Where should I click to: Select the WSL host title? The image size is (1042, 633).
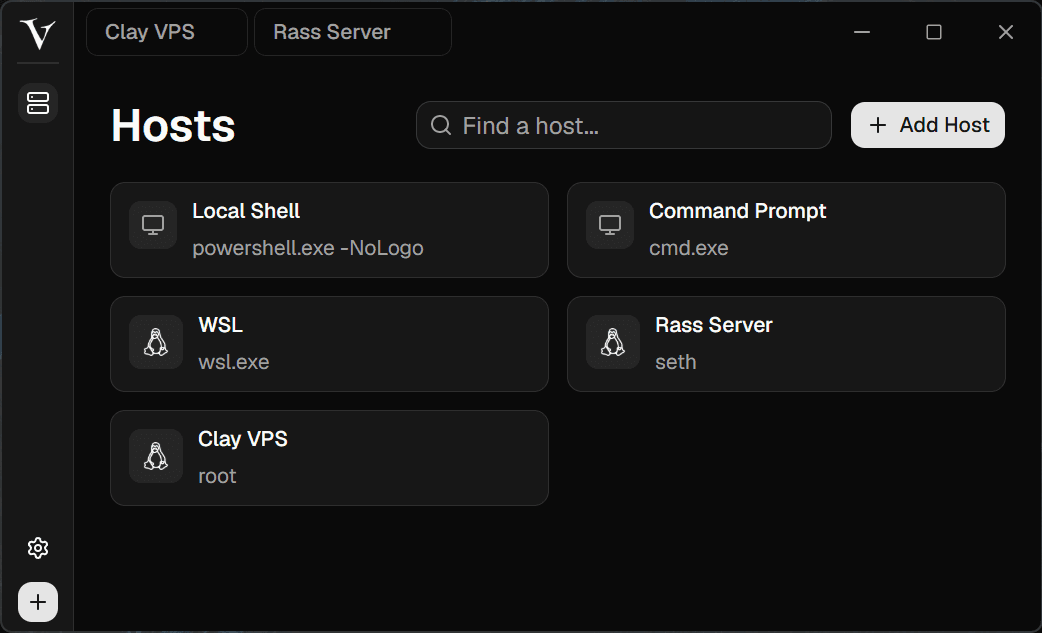pyautogui.click(x=221, y=325)
